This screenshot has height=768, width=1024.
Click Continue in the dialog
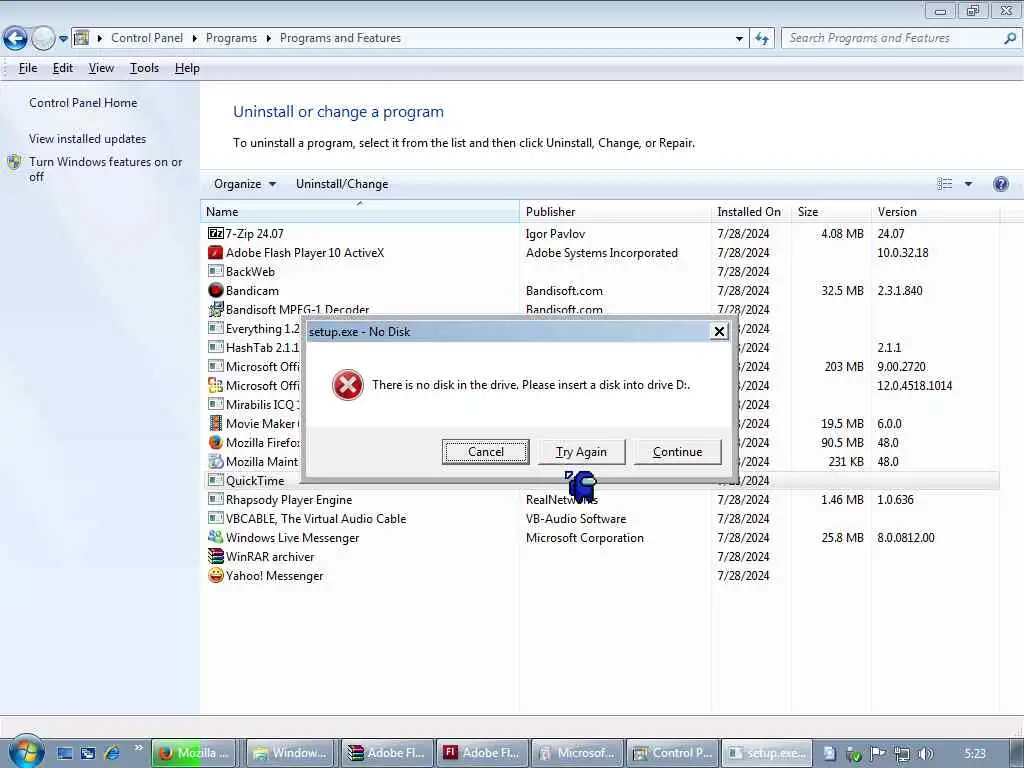(x=677, y=452)
